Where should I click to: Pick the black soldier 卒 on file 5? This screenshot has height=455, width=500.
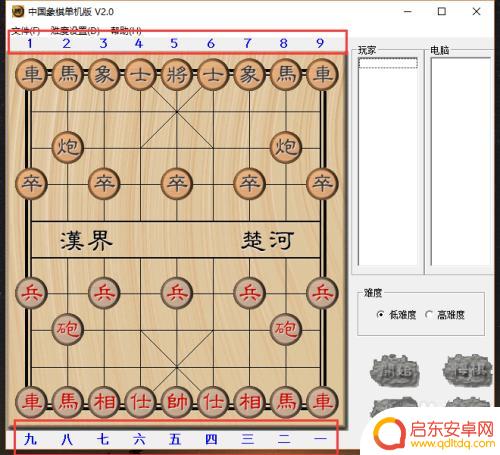[177, 184]
